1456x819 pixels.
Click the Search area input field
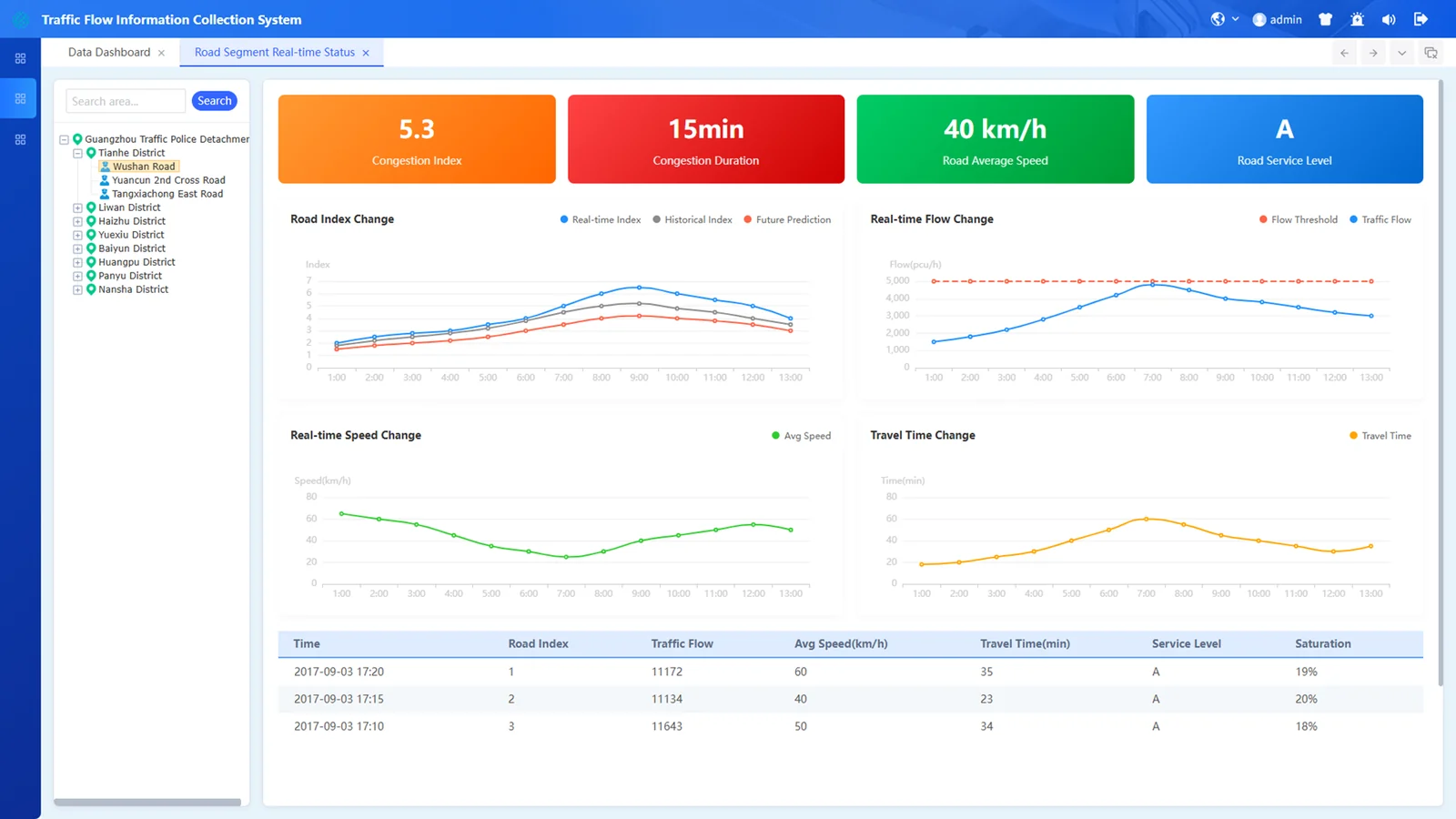pos(126,101)
